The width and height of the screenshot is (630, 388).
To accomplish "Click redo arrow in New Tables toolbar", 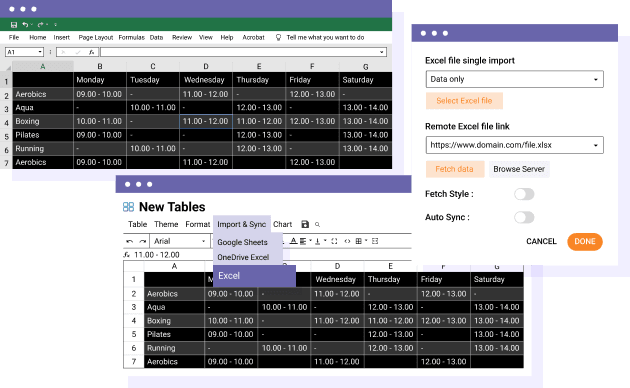I will coord(142,241).
